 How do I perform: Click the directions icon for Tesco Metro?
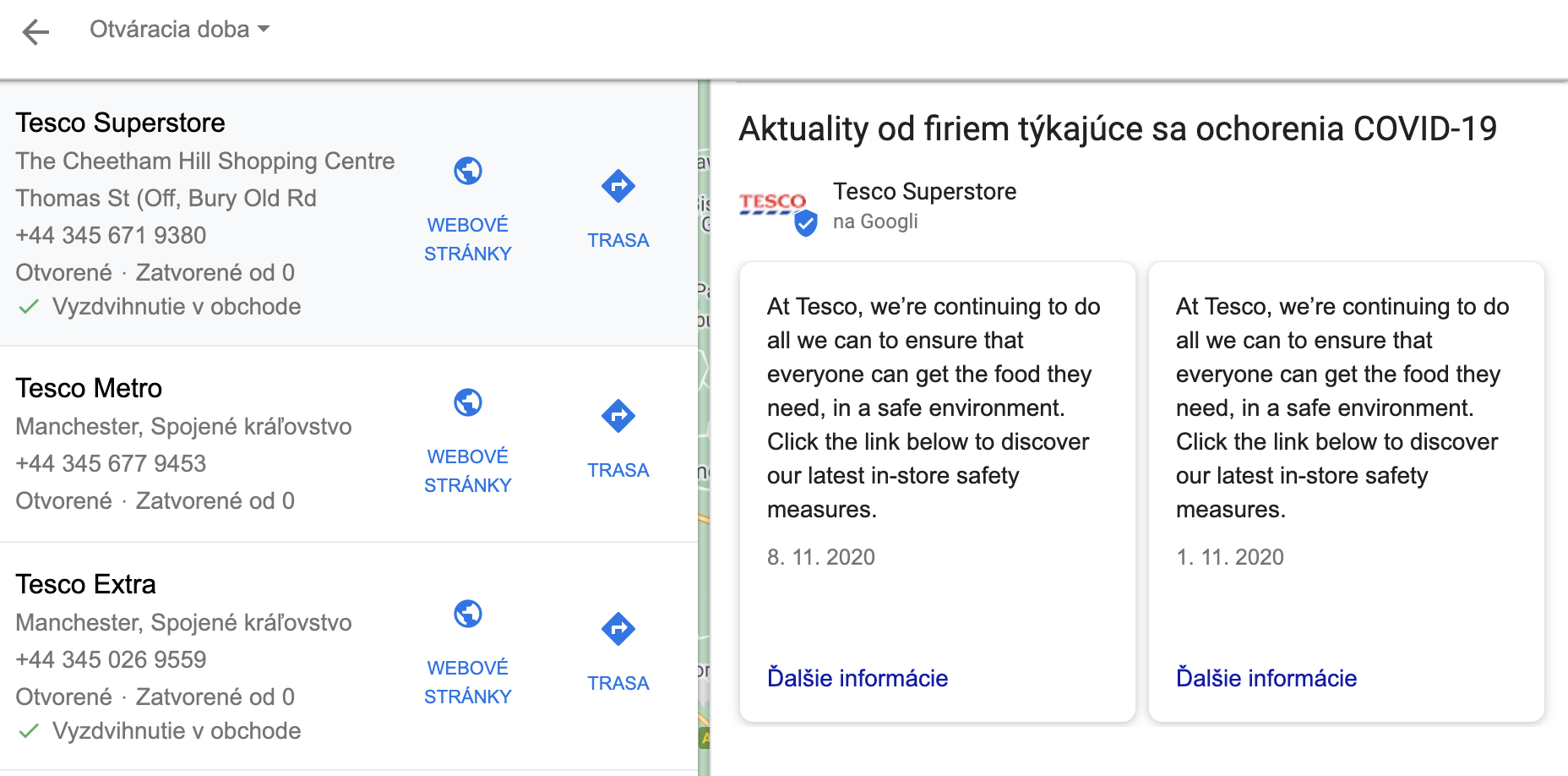(618, 416)
